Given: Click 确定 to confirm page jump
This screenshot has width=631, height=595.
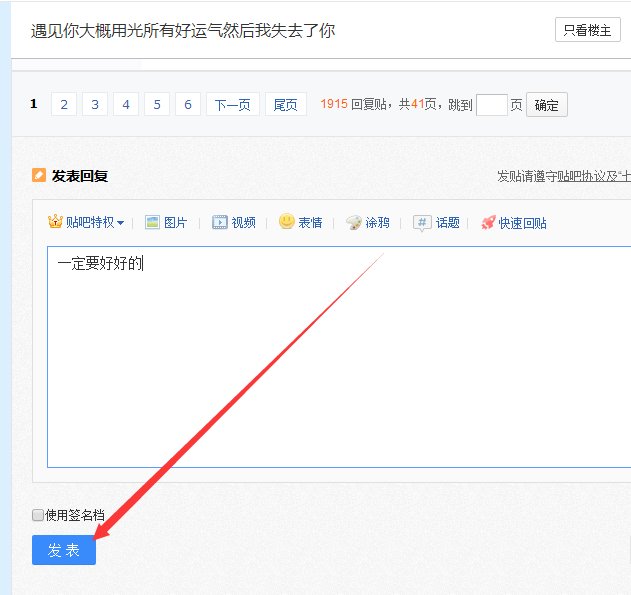Looking at the screenshot, I should [x=547, y=105].
